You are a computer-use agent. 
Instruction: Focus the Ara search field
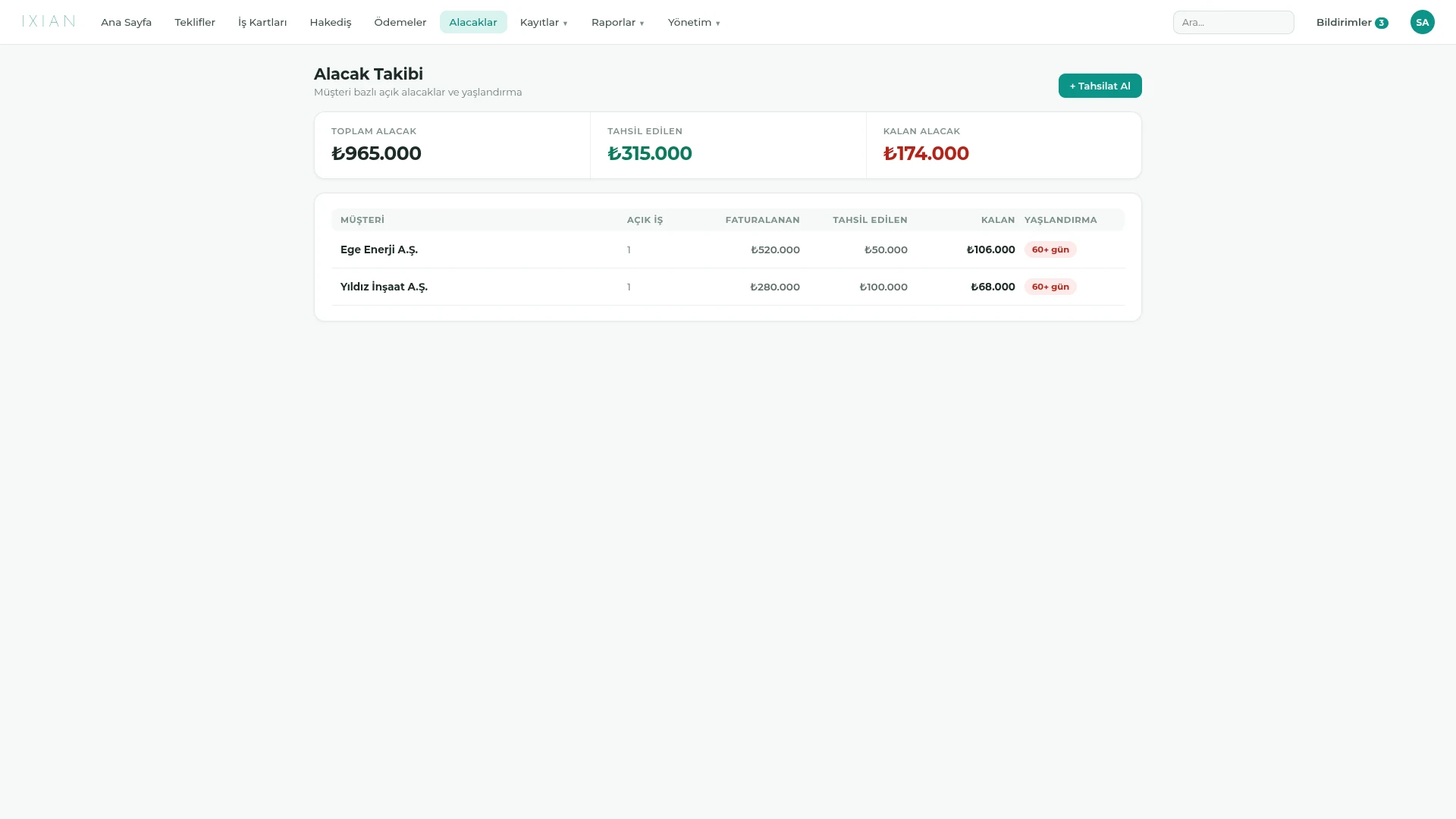[1233, 22]
